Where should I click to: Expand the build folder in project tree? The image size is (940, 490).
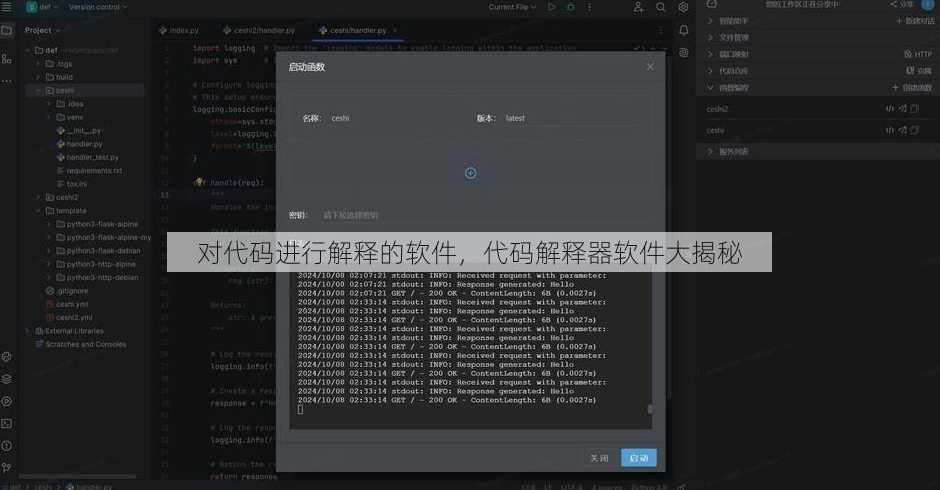(x=38, y=77)
